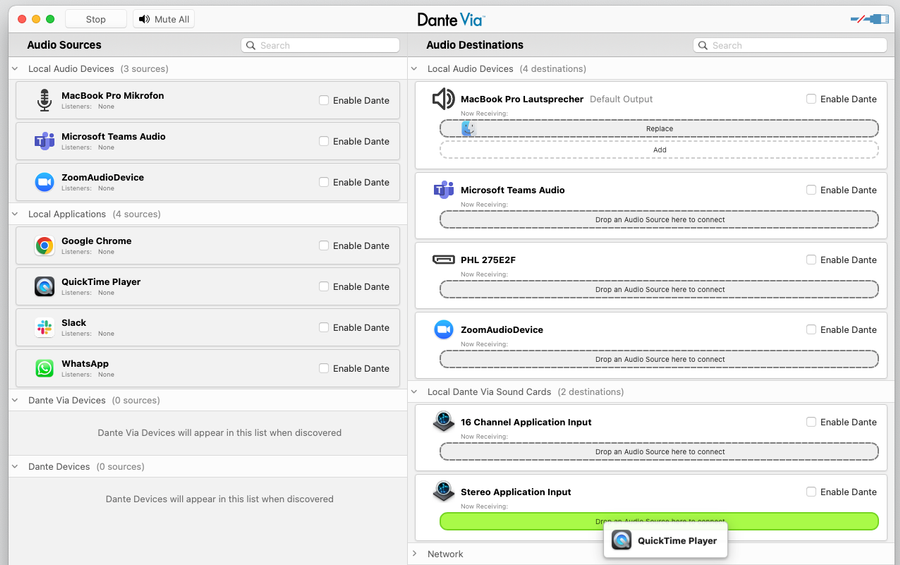The image size is (900, 565).
Task: Enable Dante for MacBook Pro Lautsprecher
Action: 811,99
